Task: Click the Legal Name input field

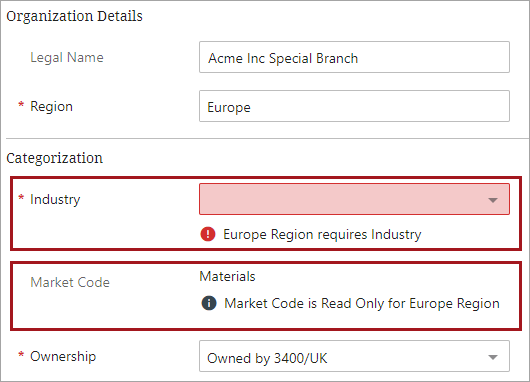Action: [x=354, y=57]
